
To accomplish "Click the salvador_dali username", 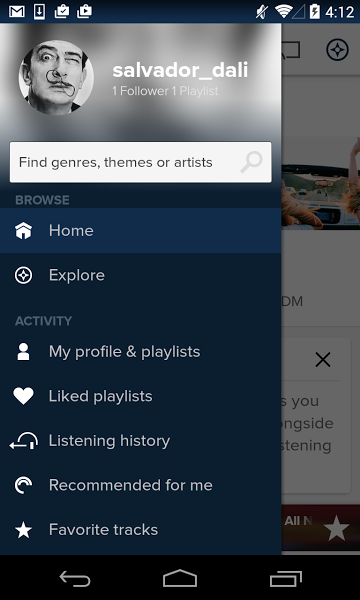I will (x=180, y=70).
